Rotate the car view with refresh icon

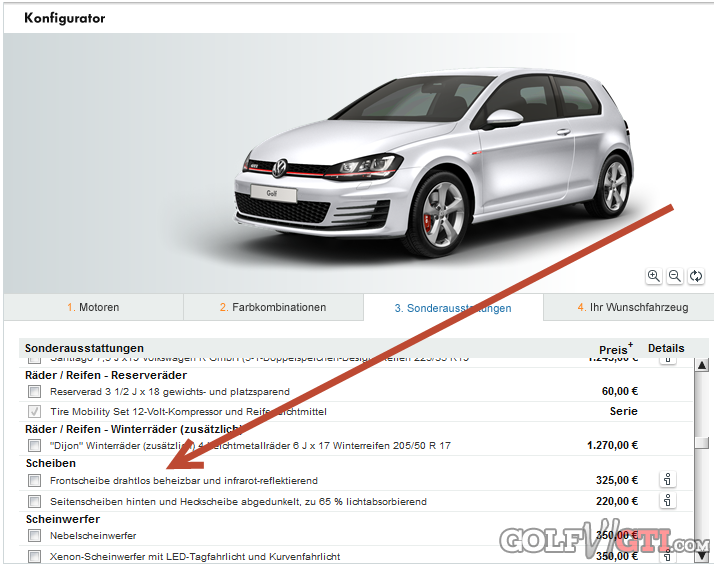[x=696, y=276]
